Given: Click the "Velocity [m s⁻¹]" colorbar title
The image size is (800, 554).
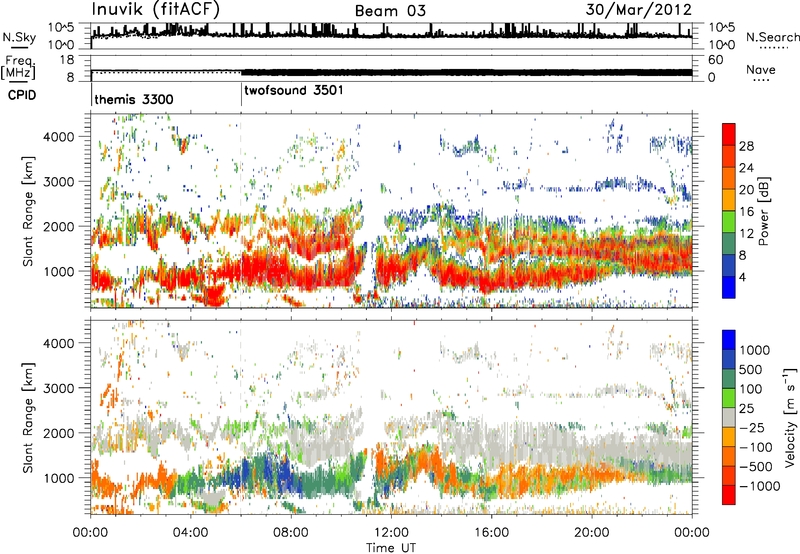Looking at the screenshot, I should point(790,417).
